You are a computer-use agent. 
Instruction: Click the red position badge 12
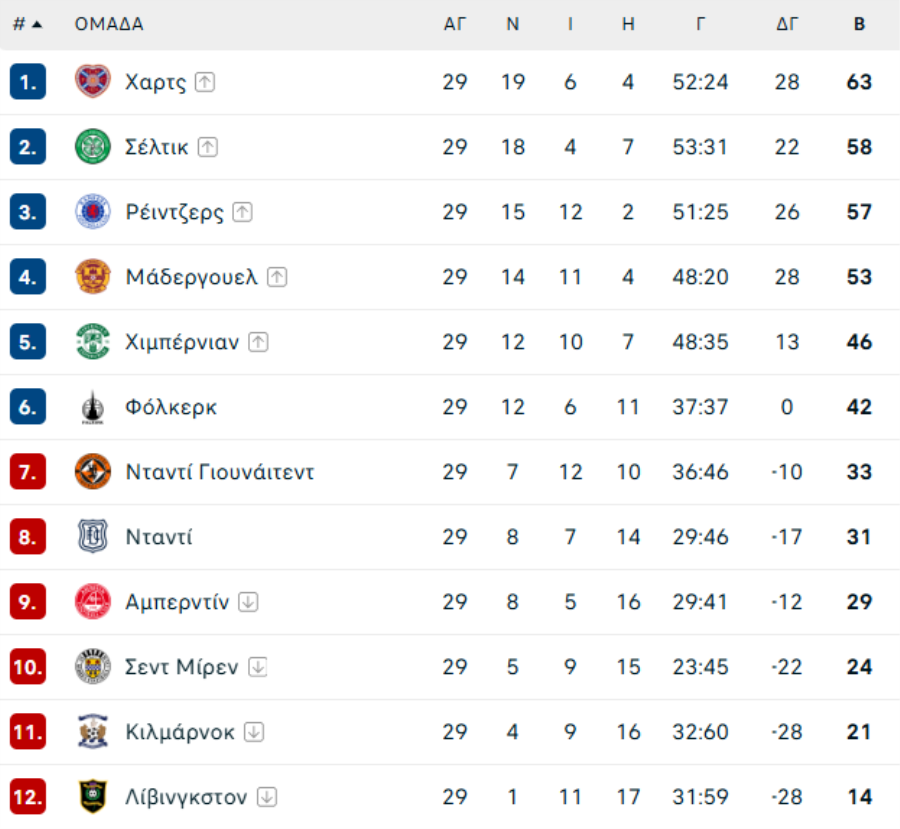click(28, 797)
